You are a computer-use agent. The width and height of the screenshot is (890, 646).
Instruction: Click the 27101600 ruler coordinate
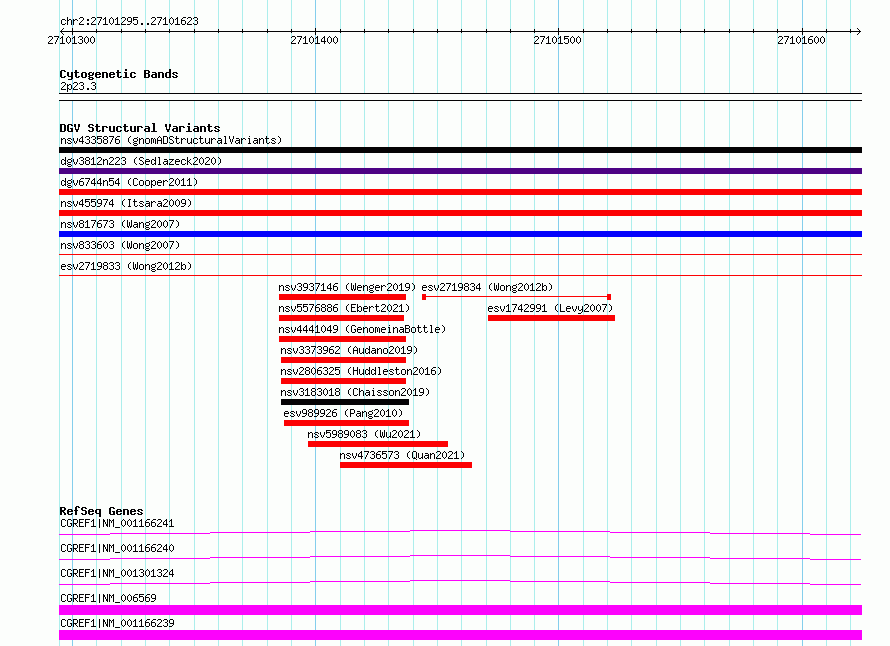(801, 40)
